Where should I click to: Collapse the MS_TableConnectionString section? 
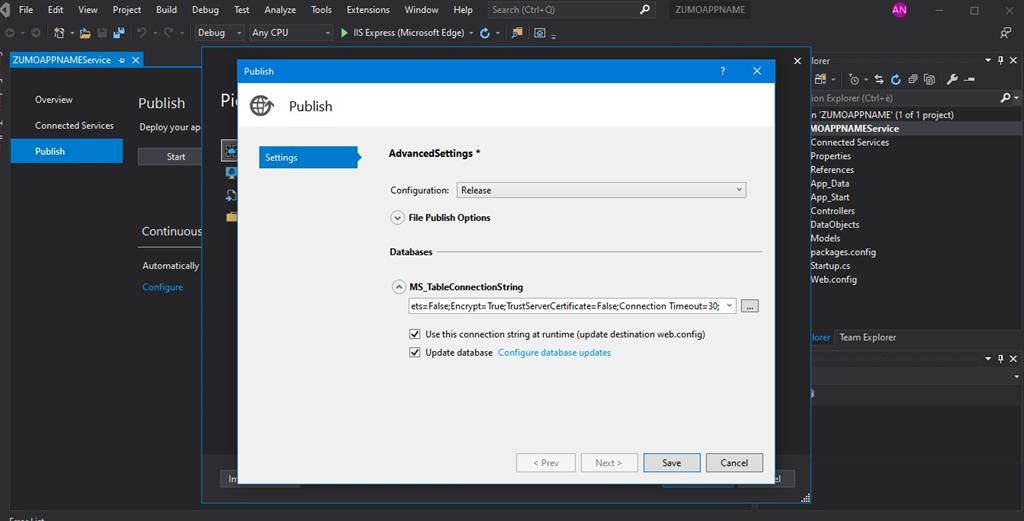(397, 287)
